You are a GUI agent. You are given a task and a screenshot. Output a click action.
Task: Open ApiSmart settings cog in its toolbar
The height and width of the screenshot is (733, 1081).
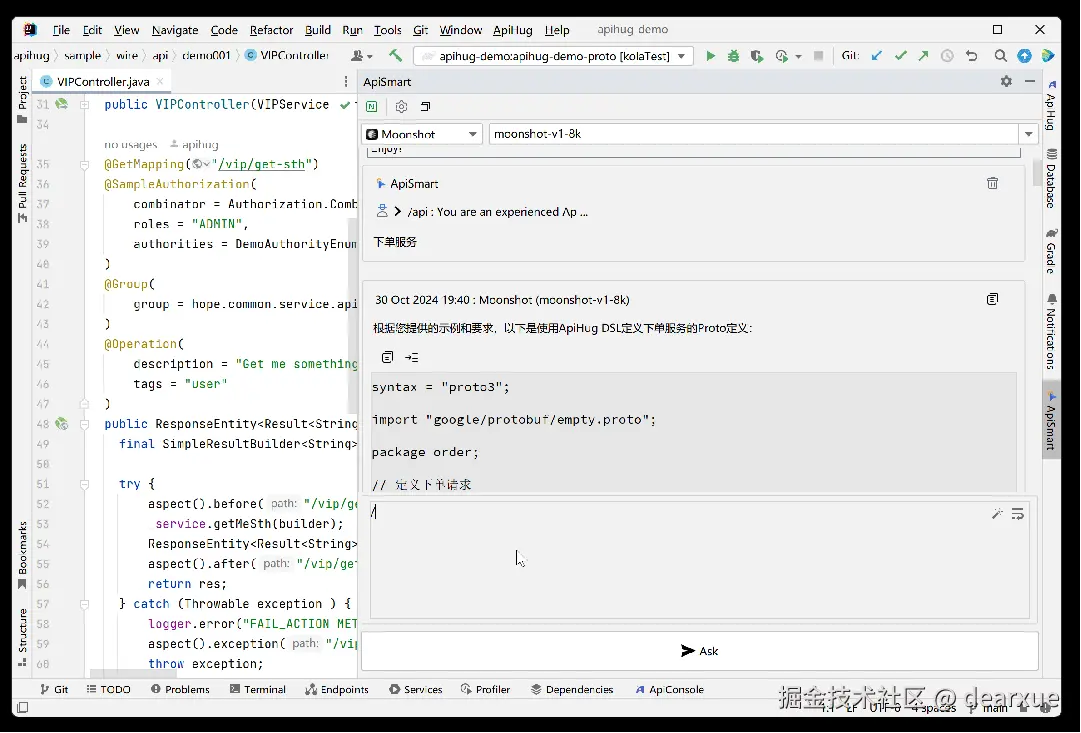click(x=401, y=106)
